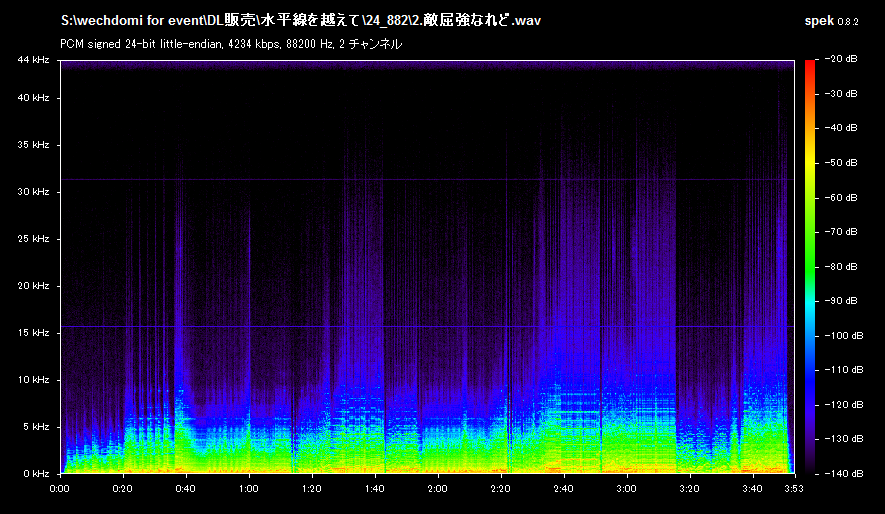Viewport: 885px width, 514px height.
Task: Click the 2:00 time axis label
Action: pyautogui.click(x=437, y=489)
